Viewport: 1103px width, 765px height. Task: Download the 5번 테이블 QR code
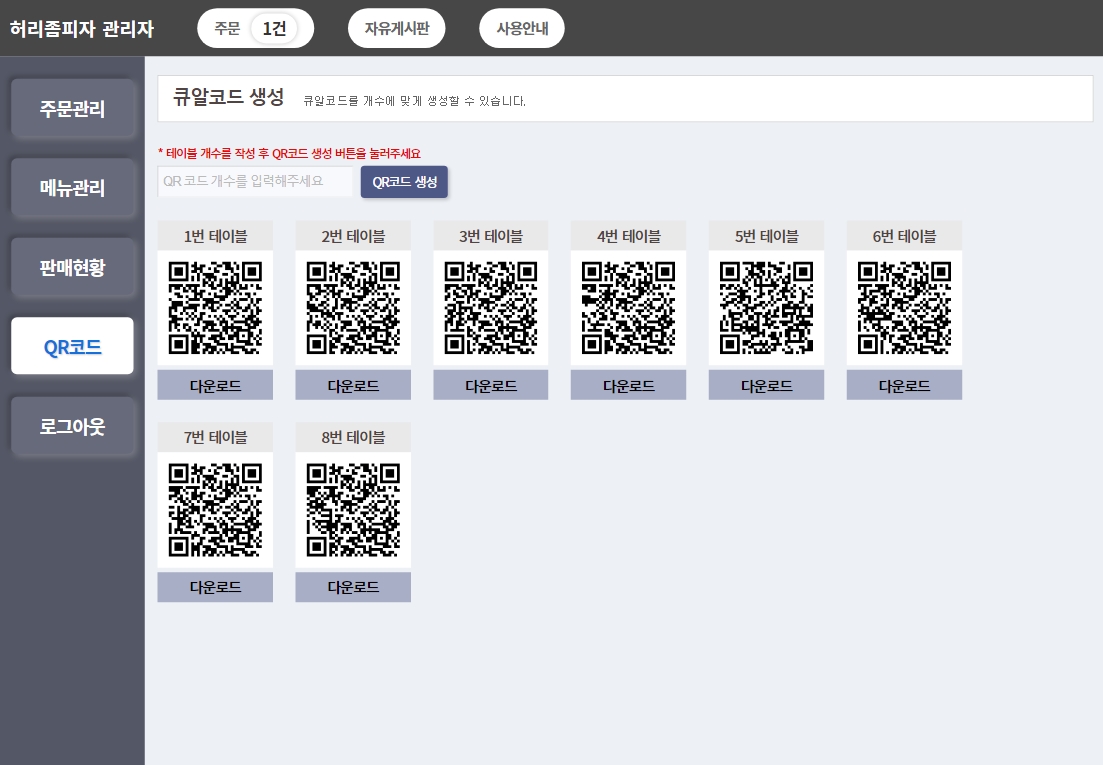coord(766,384)
